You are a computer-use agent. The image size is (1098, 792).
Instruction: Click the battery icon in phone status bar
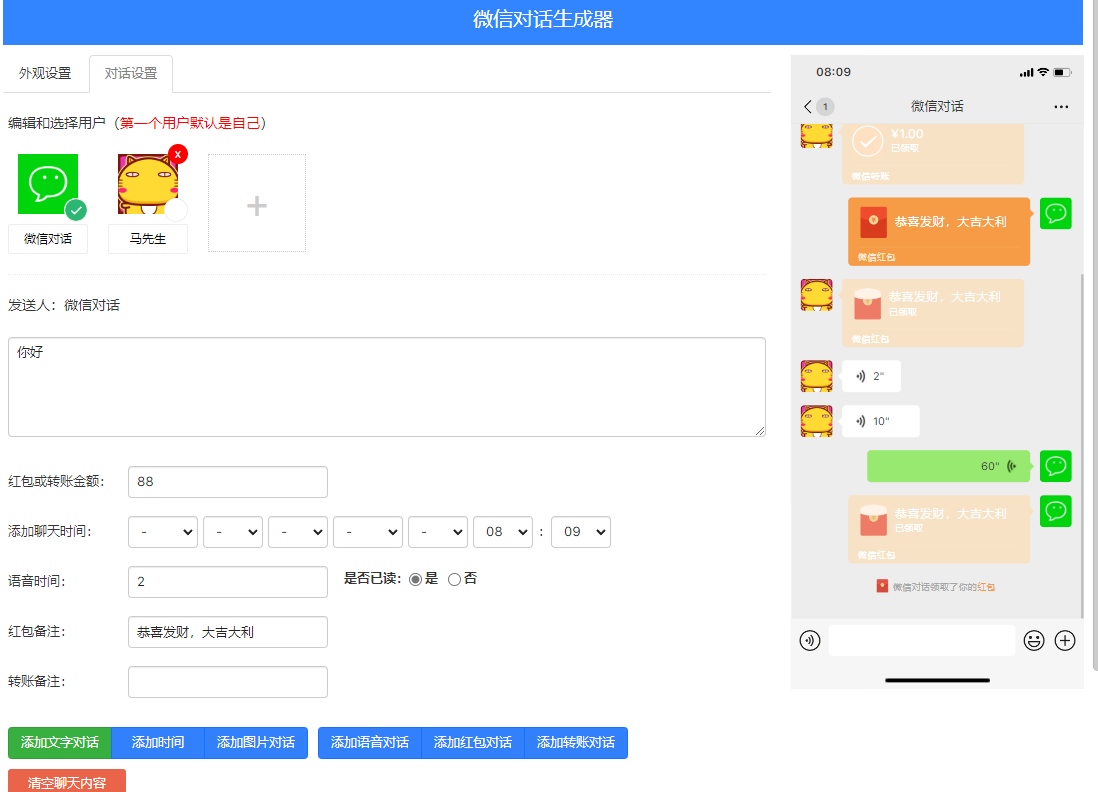pyautogui.click(x=1062, y=72)
